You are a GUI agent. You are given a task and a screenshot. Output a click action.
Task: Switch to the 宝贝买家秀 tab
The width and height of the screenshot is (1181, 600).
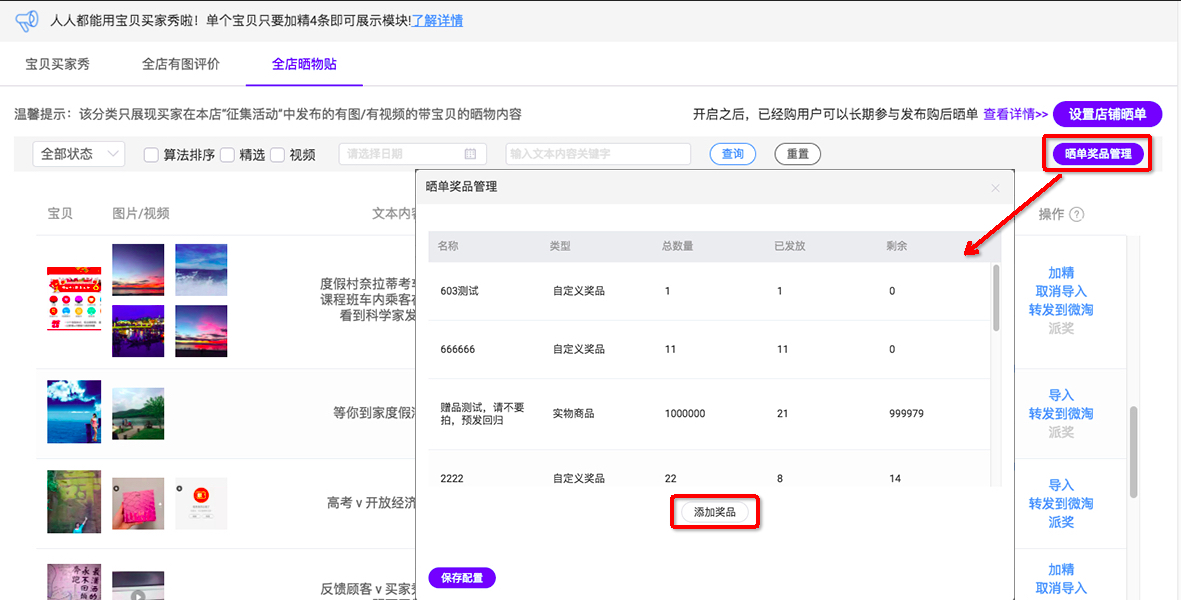pyautogui.click(x=57, y=64)
